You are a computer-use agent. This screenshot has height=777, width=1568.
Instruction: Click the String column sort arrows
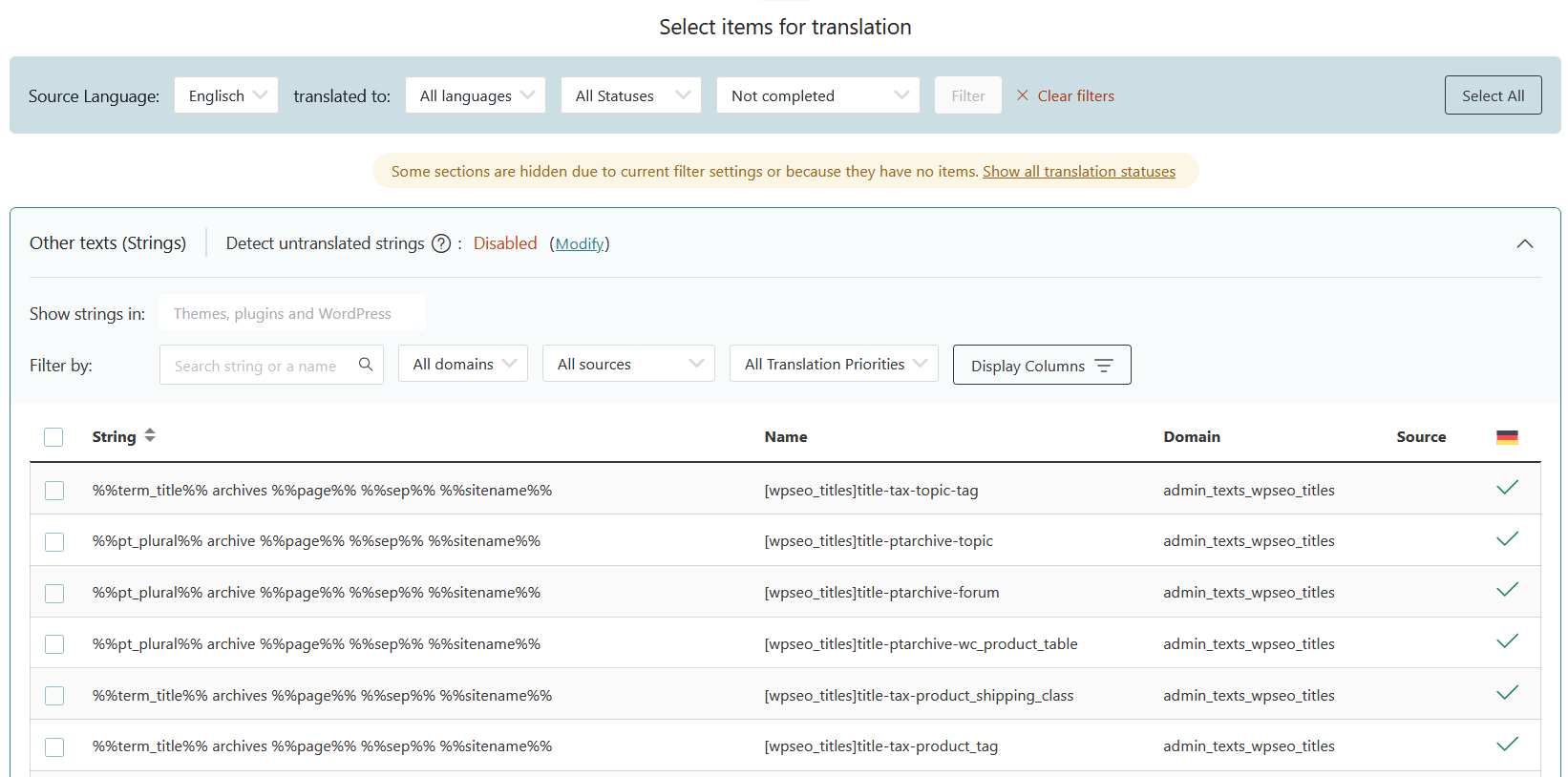150,436
